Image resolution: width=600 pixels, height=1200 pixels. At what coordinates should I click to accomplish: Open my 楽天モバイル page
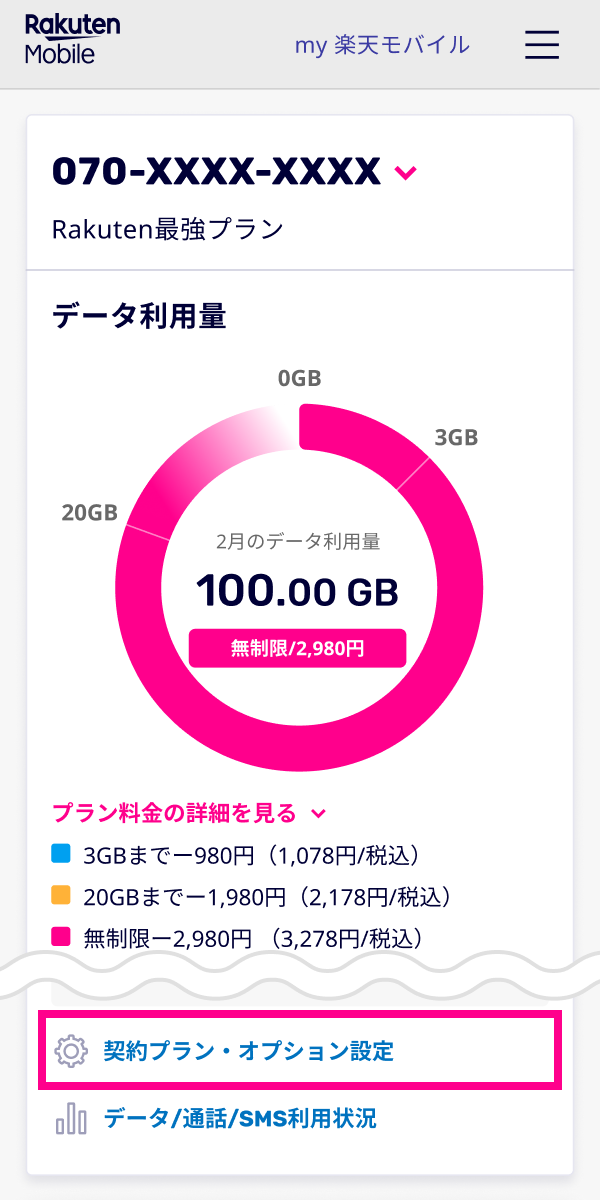click(x=382, y=45)
